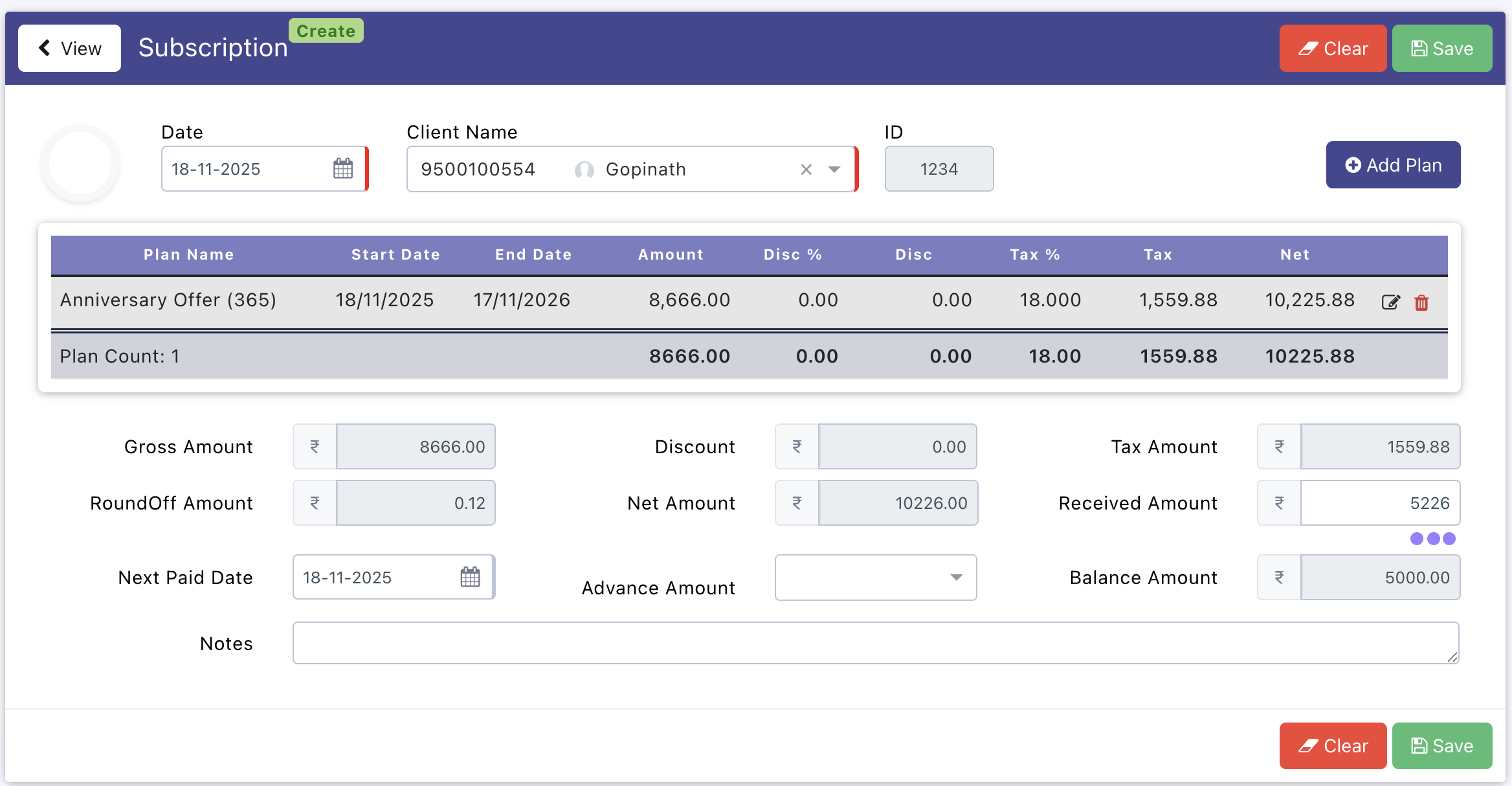Click the bottom Clear button

pos(1333,746)
